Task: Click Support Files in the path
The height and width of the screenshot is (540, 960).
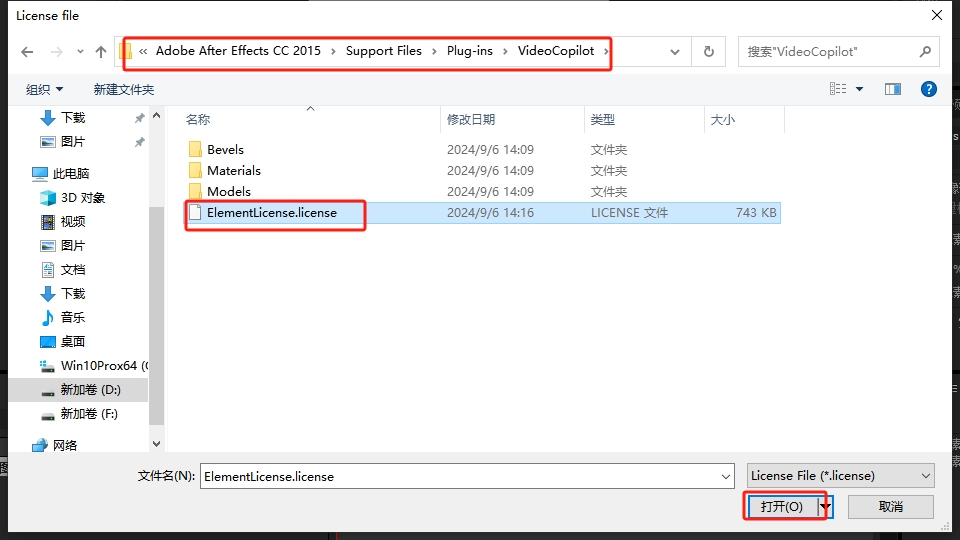Action: tap(384, 51)
